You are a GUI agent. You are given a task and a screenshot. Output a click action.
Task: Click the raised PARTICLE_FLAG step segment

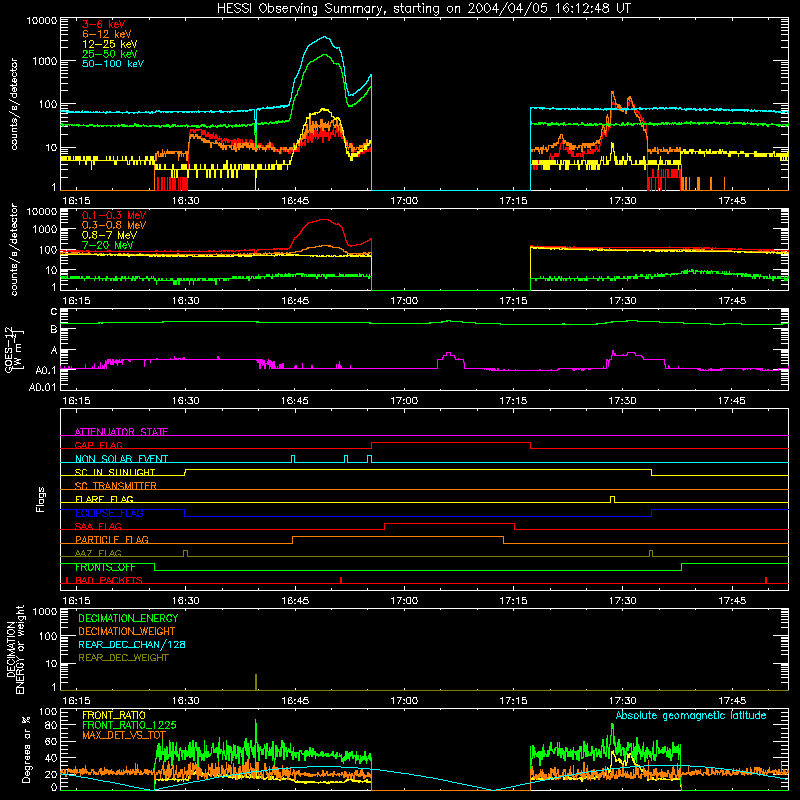point(398,537)
